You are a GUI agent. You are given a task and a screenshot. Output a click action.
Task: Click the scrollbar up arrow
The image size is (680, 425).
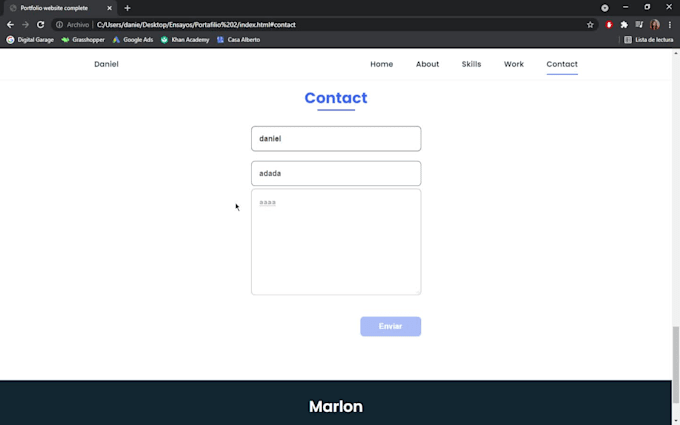pos(676,53)
